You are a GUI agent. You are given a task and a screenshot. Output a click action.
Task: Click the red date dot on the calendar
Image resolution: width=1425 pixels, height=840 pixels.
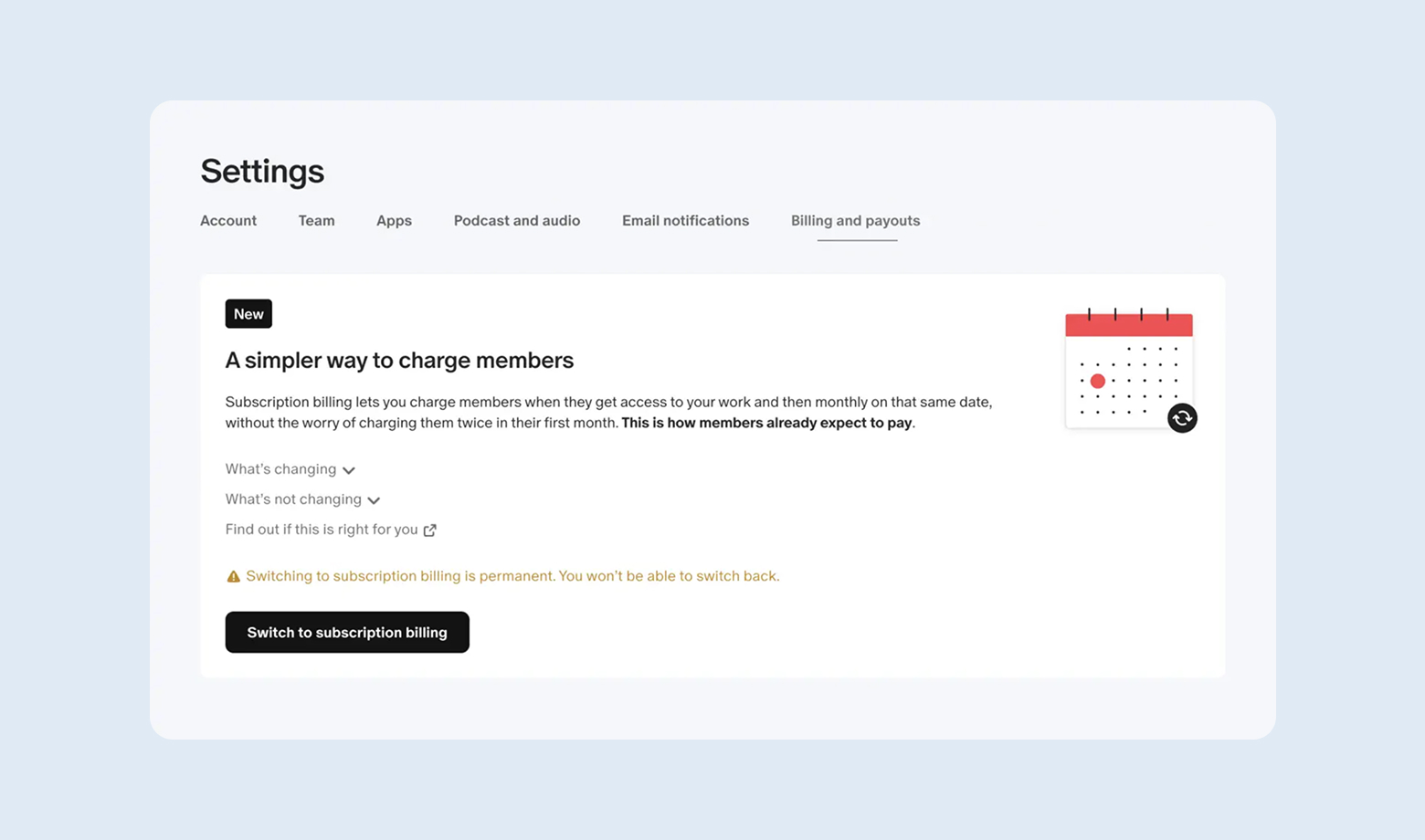click(x=1098, y=382)
